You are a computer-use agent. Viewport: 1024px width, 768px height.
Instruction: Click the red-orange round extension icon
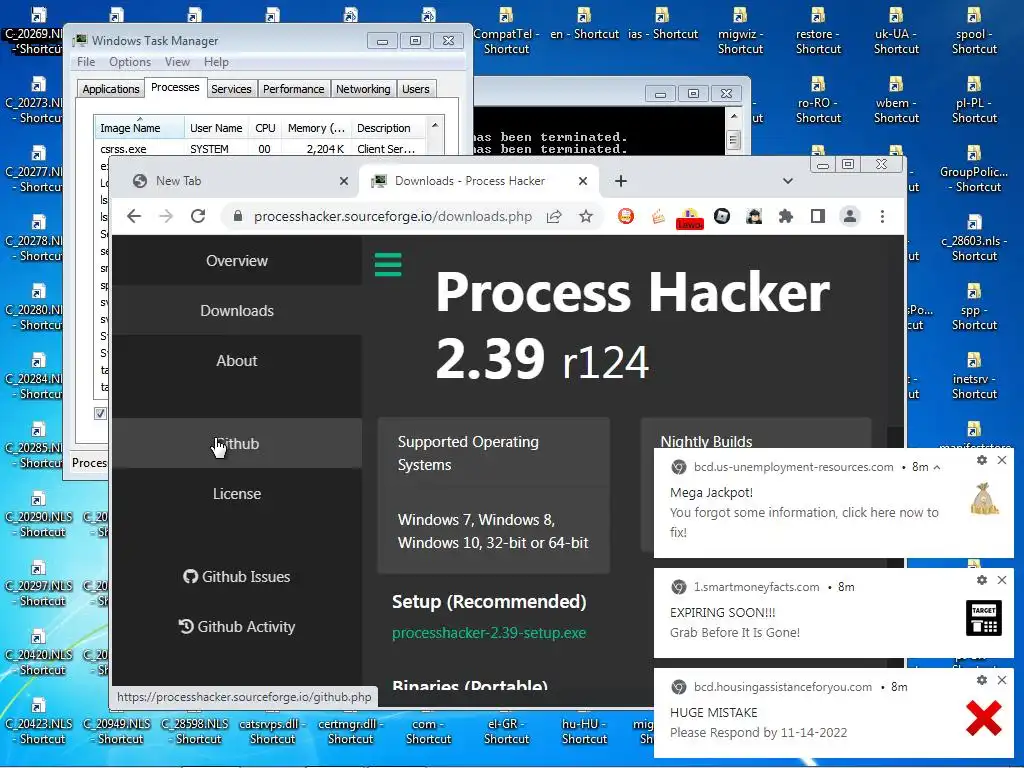tap(626, 216)
